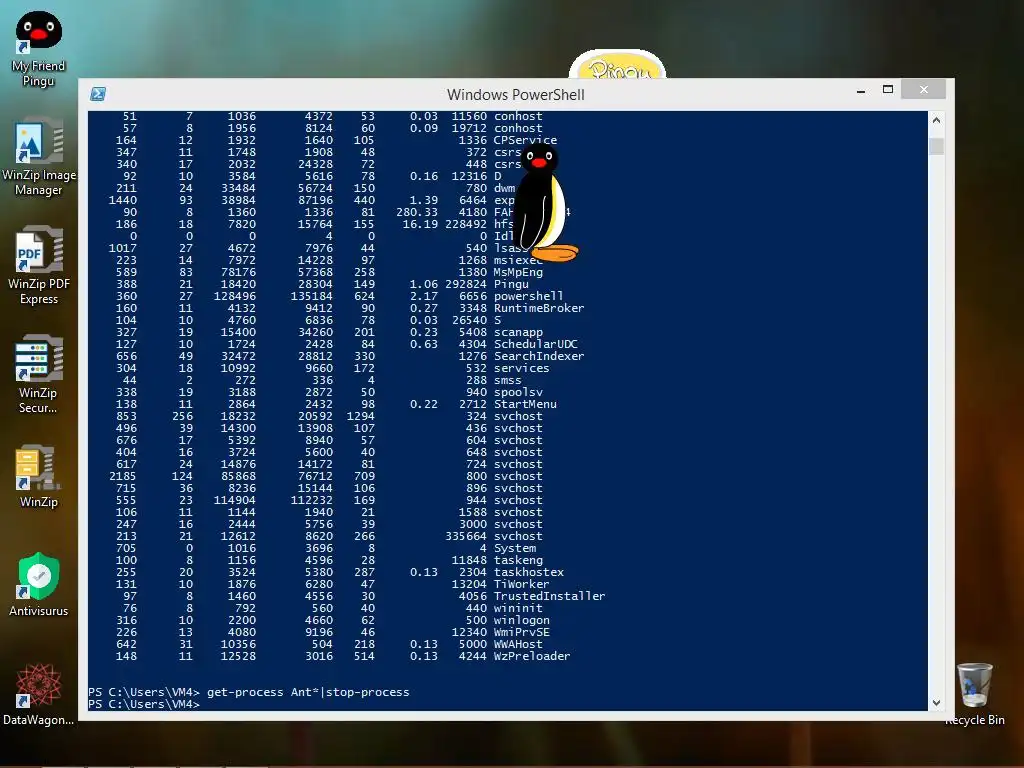Viewport: 1024px width, 768px height.
Task: Click WWAHost process name
Action: tap(518, 644)
